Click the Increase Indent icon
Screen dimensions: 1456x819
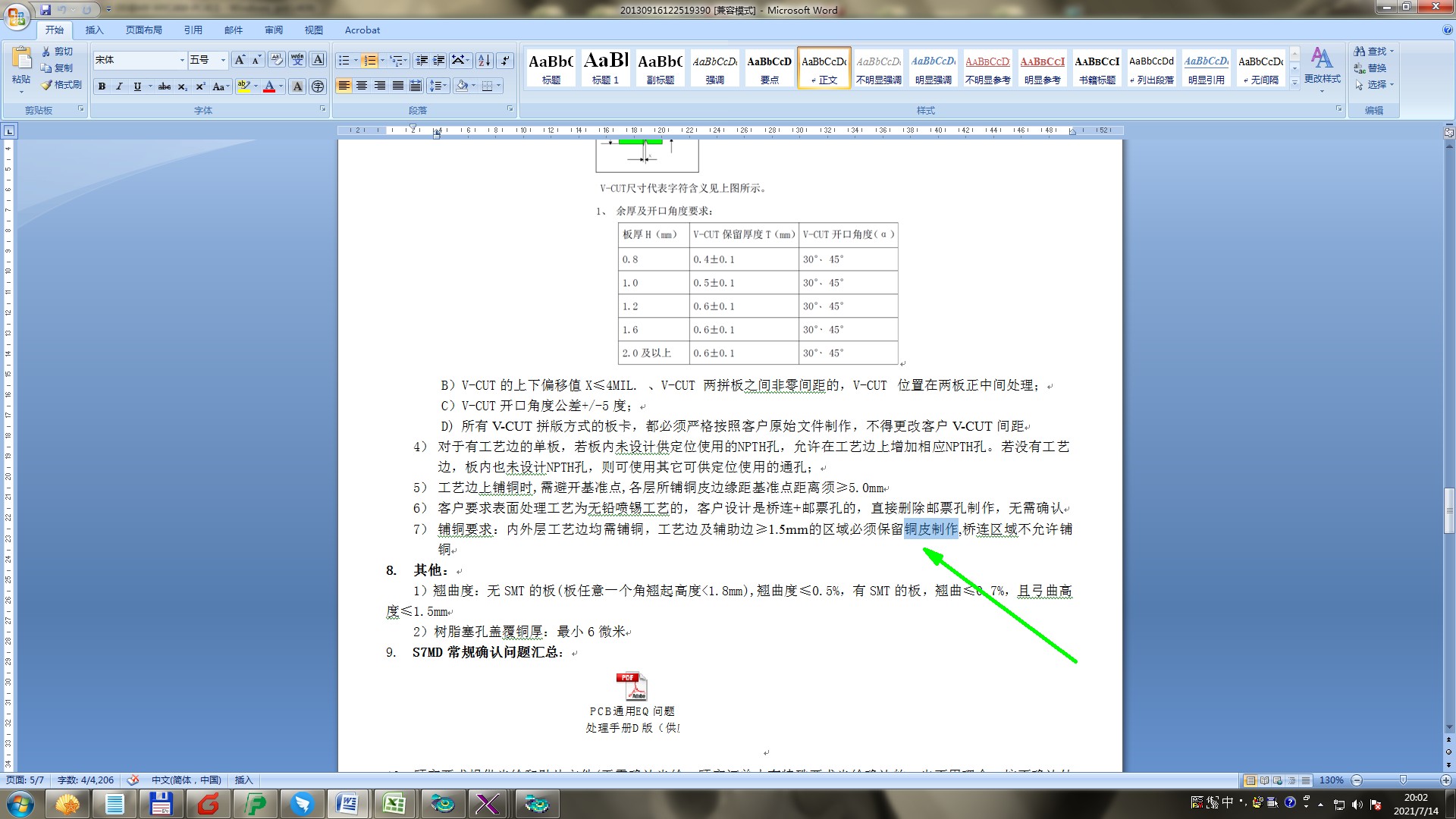439,60
